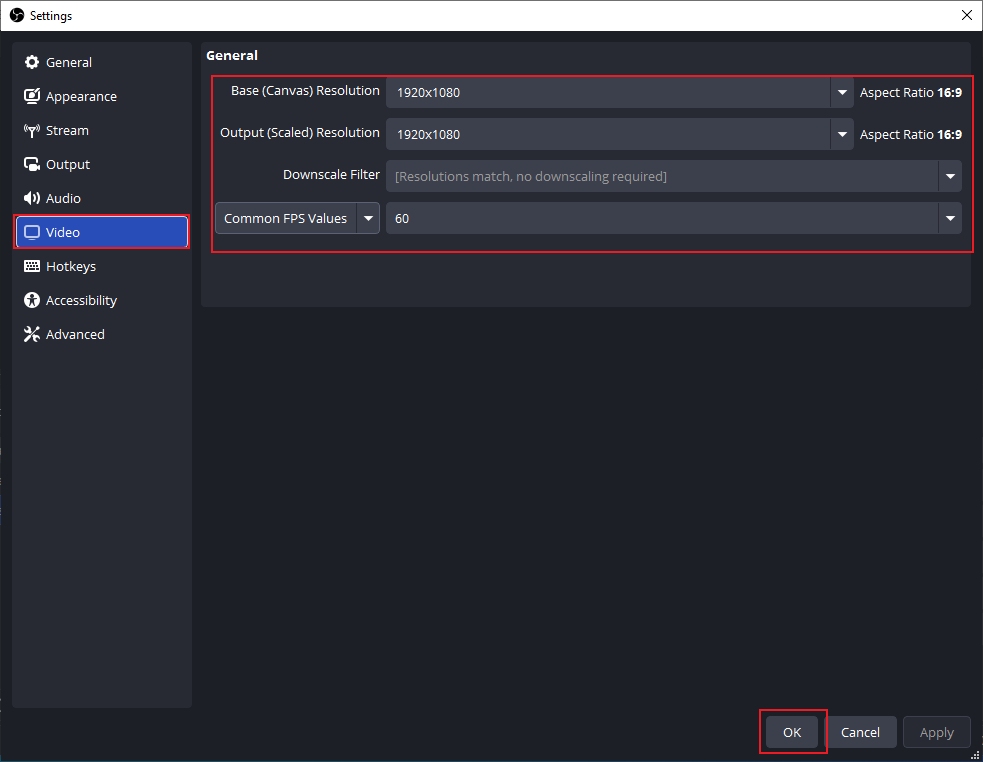Dismiss the dialog with Cancel
Viewport: 983px width, 762px height.
pos(861,732)
